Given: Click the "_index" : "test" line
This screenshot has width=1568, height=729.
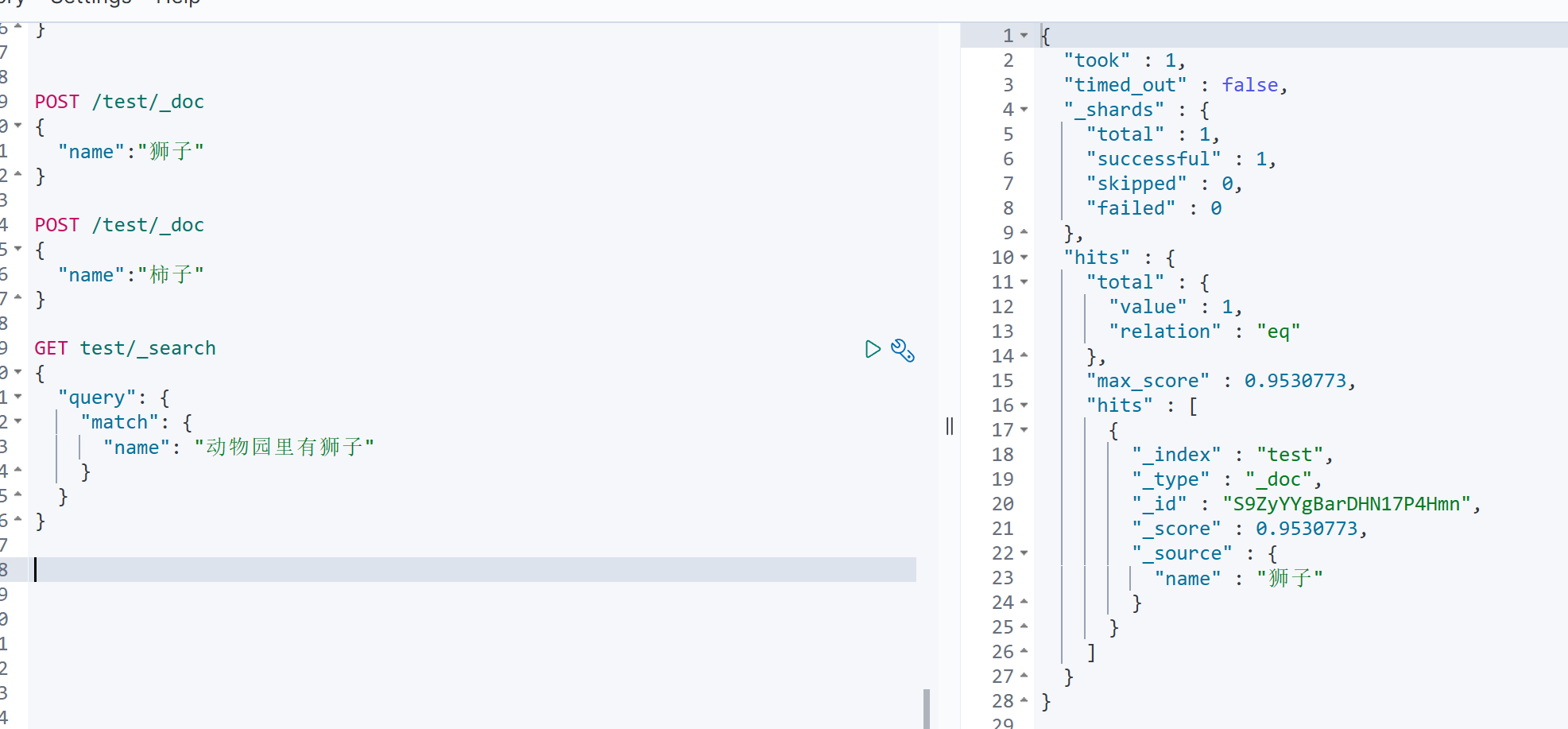Looking at the screenshot, I should [1232, 455].
